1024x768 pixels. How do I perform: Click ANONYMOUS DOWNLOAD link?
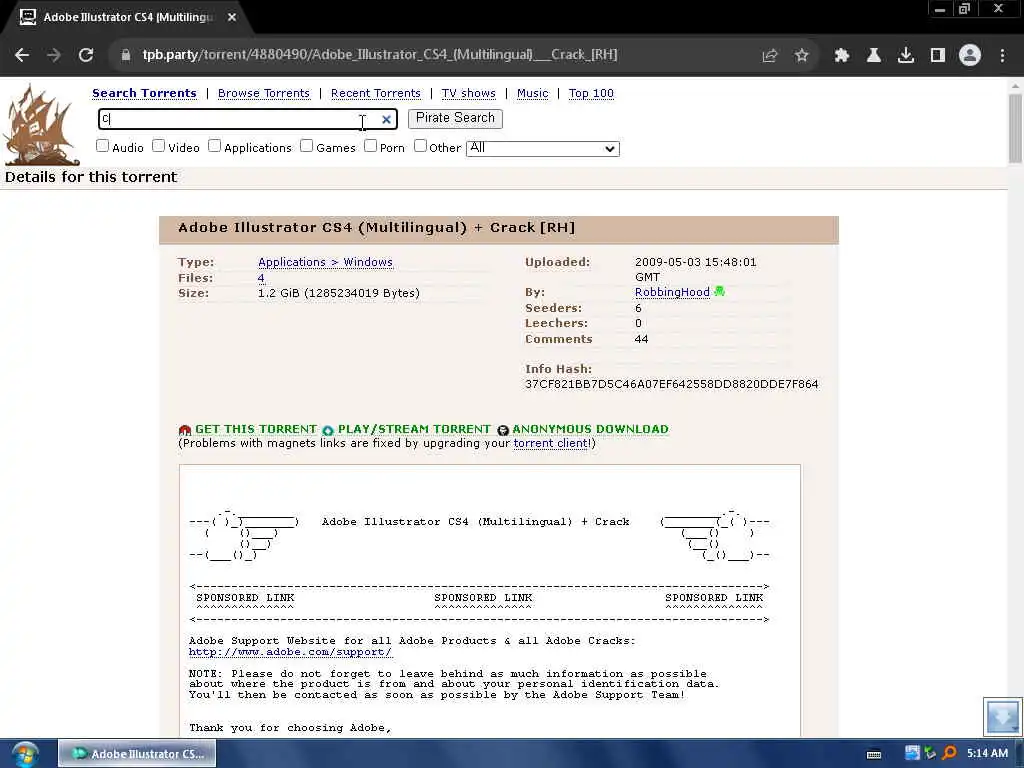(590, 429)
